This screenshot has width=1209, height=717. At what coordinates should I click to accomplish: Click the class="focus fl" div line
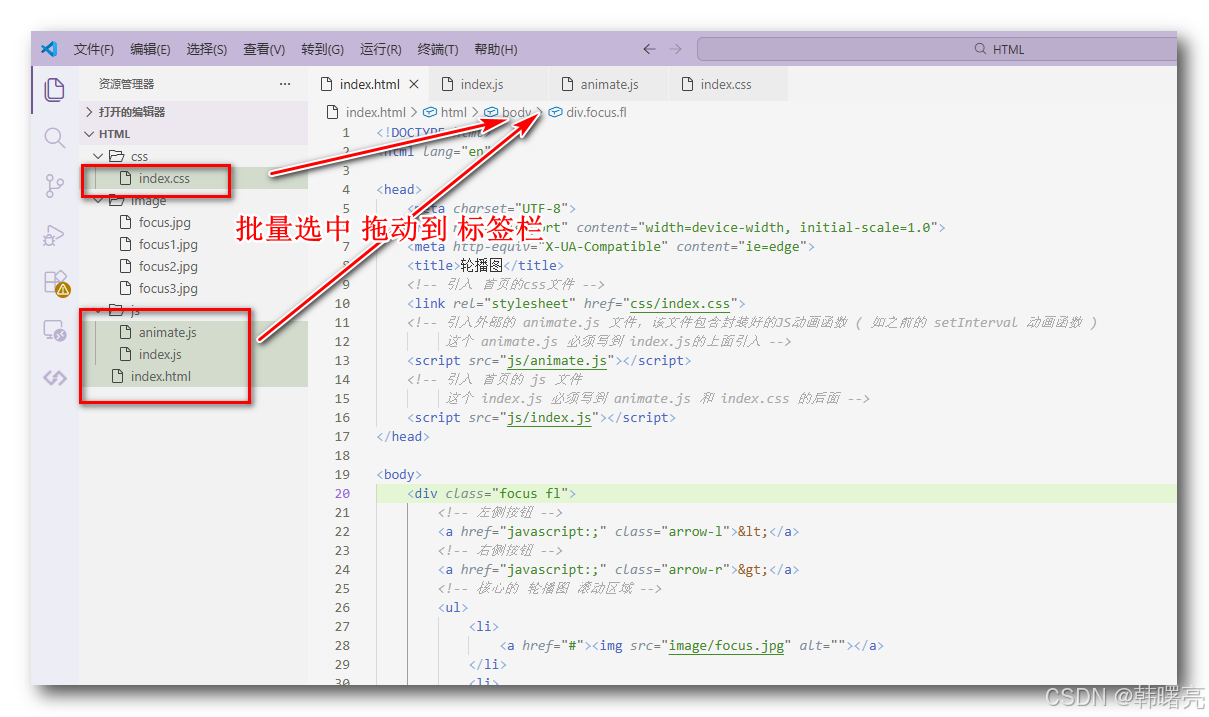click(491, 493)
